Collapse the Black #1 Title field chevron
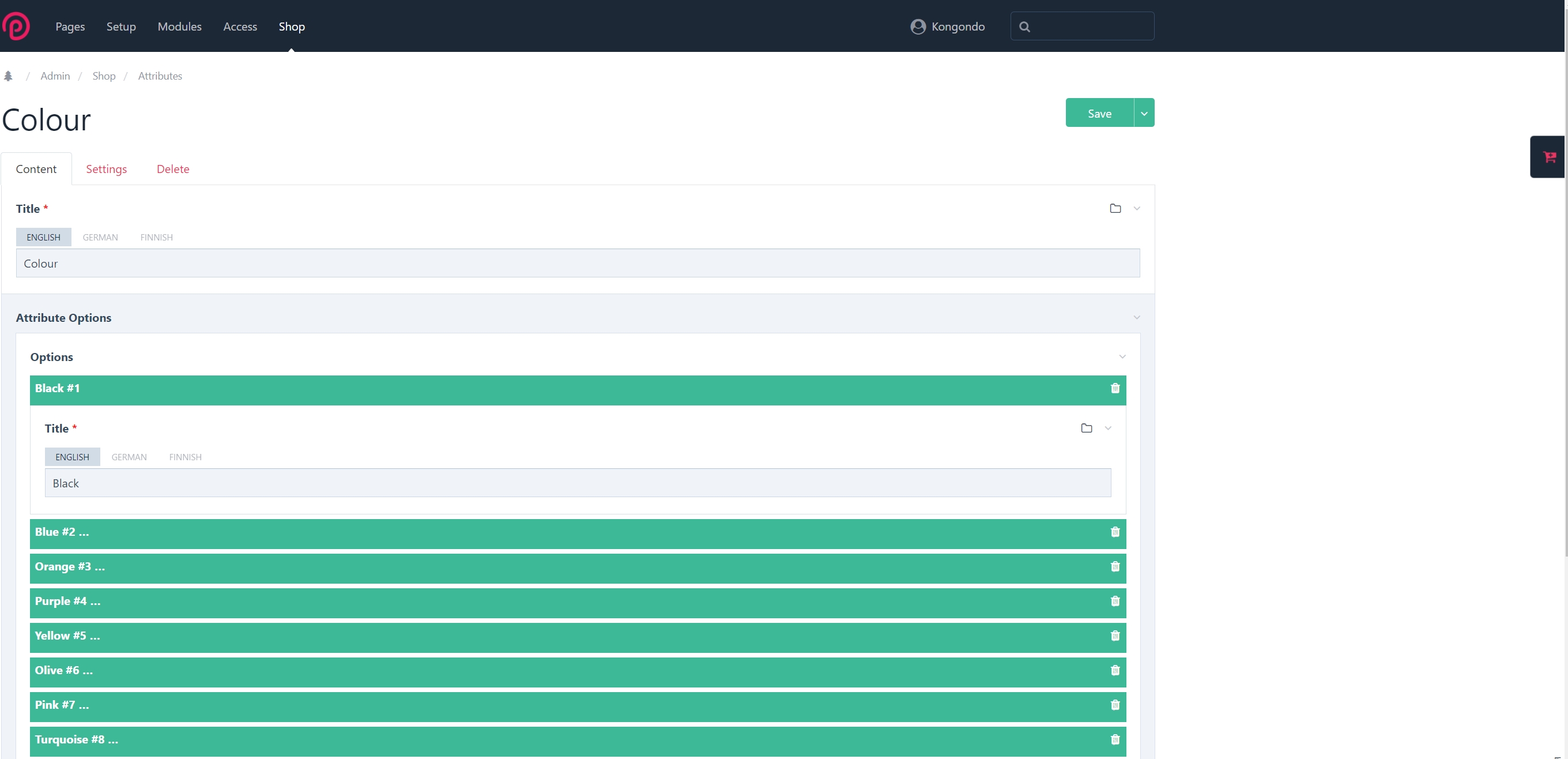Screen dimensions: 1568x759 [x=1108, y=428]
